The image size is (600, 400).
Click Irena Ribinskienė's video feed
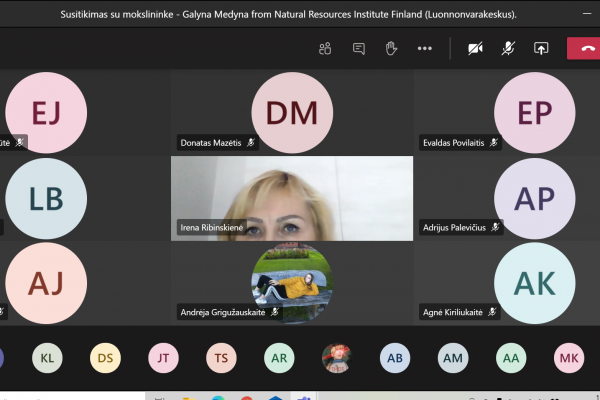pos(292,198)
